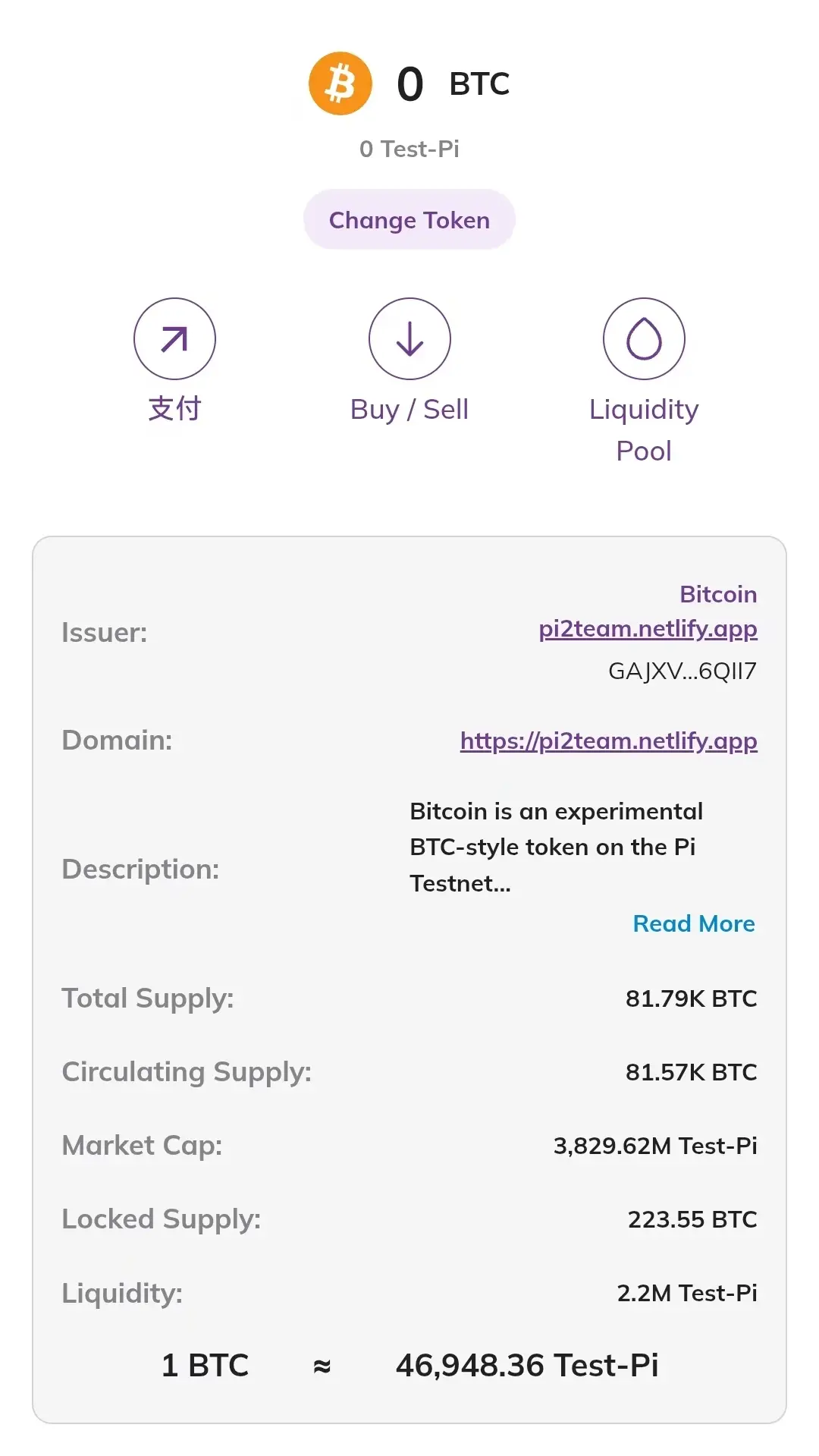This screenshot has height=1456, width=819.
Task: Tap the down-arrow Buy / Sell icon
Action: point(409,338)
